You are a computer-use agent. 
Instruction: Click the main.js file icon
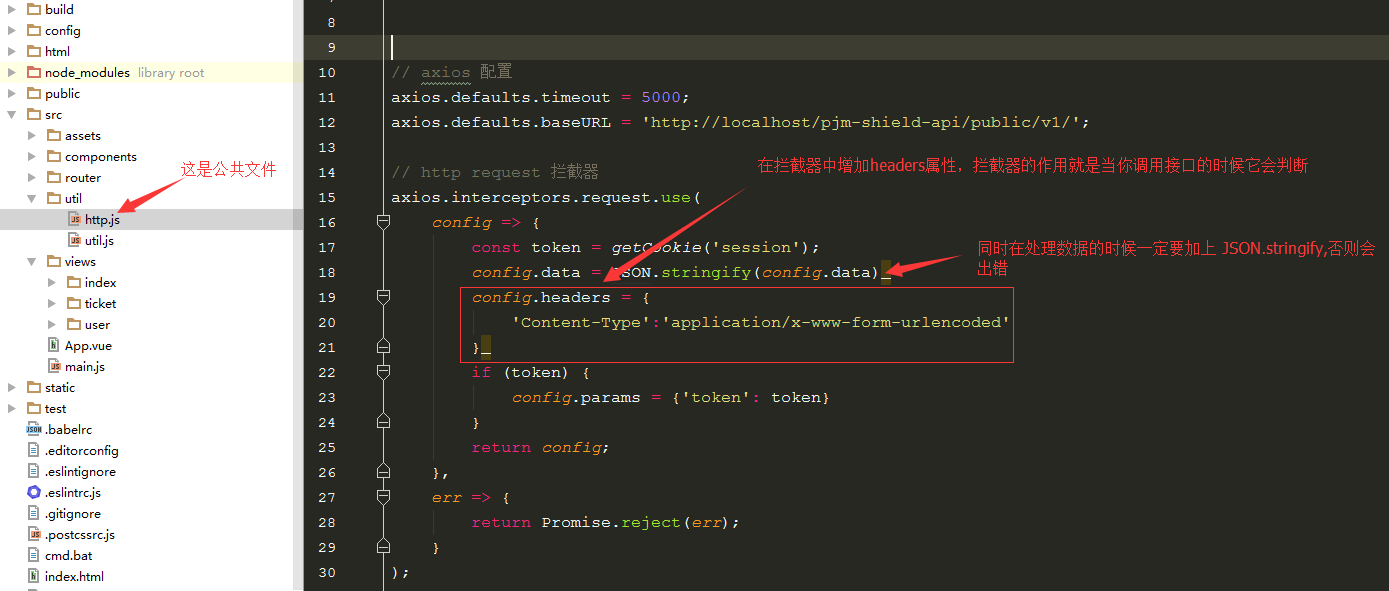[54, 366]
